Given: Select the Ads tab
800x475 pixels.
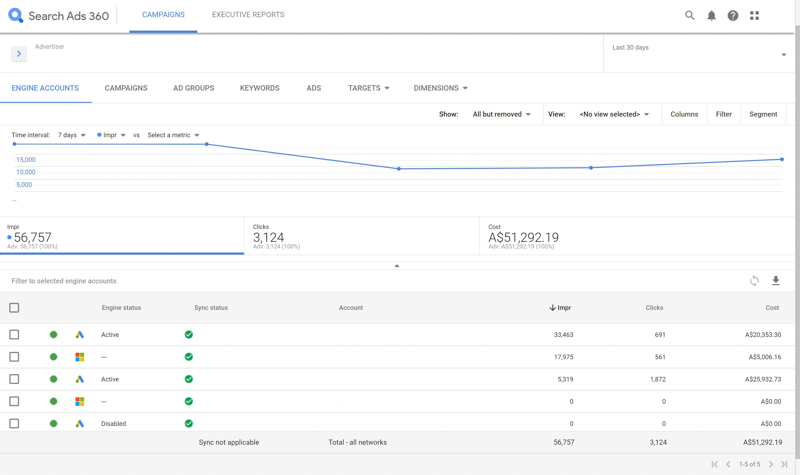Looking at the screenshot, I should click(313, 88).
